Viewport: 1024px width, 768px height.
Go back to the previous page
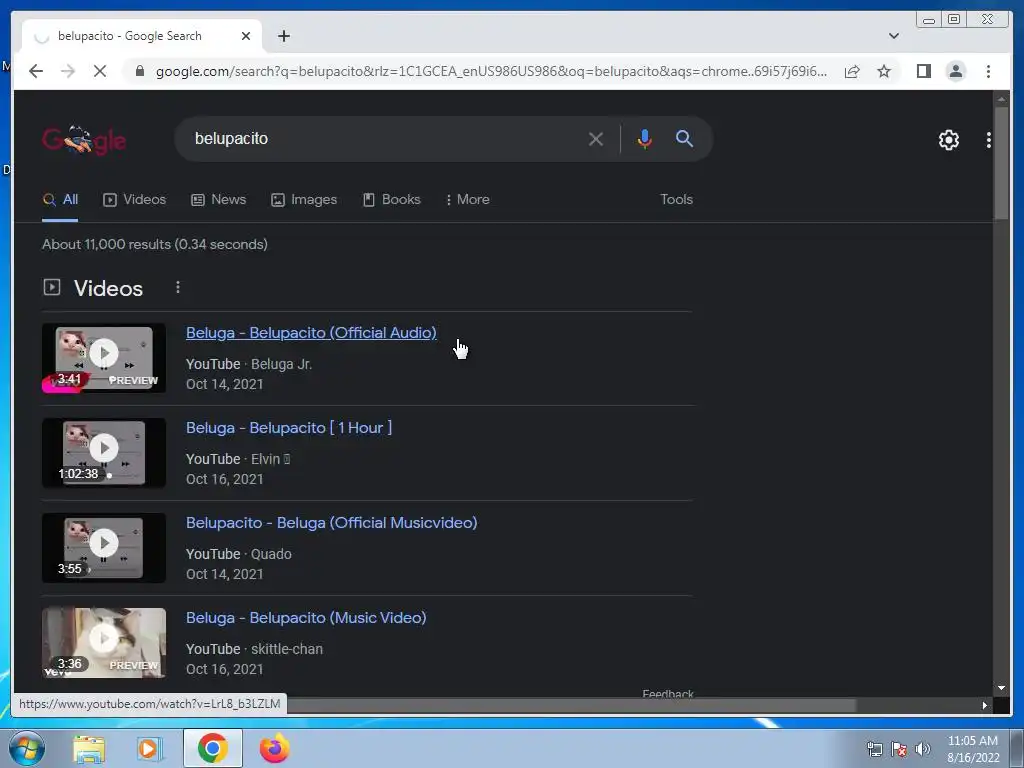coord(36,71)
